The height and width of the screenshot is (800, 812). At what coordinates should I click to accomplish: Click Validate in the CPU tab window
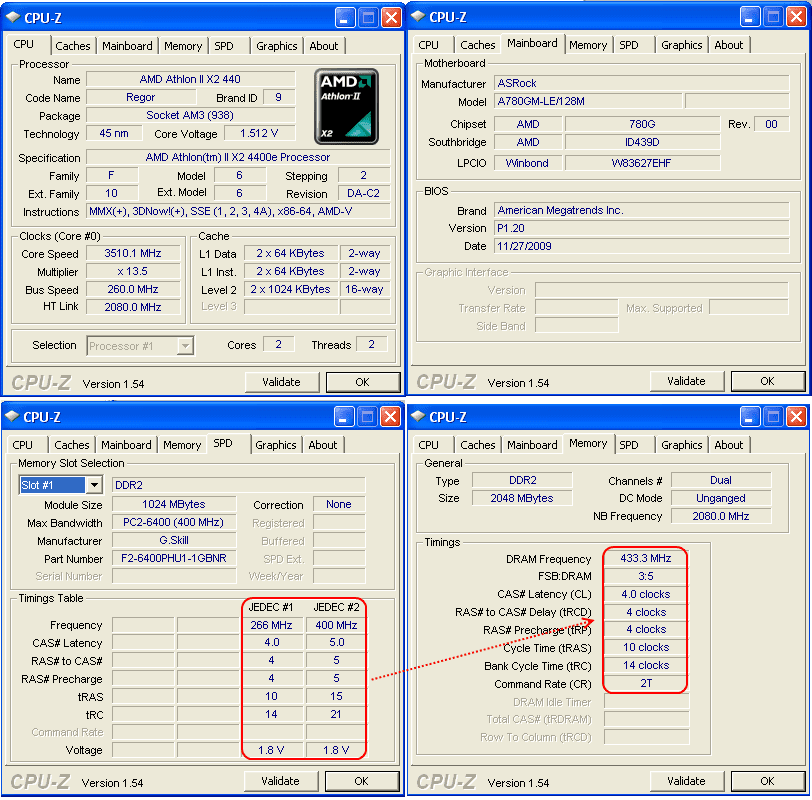click(x=282, y=383)
